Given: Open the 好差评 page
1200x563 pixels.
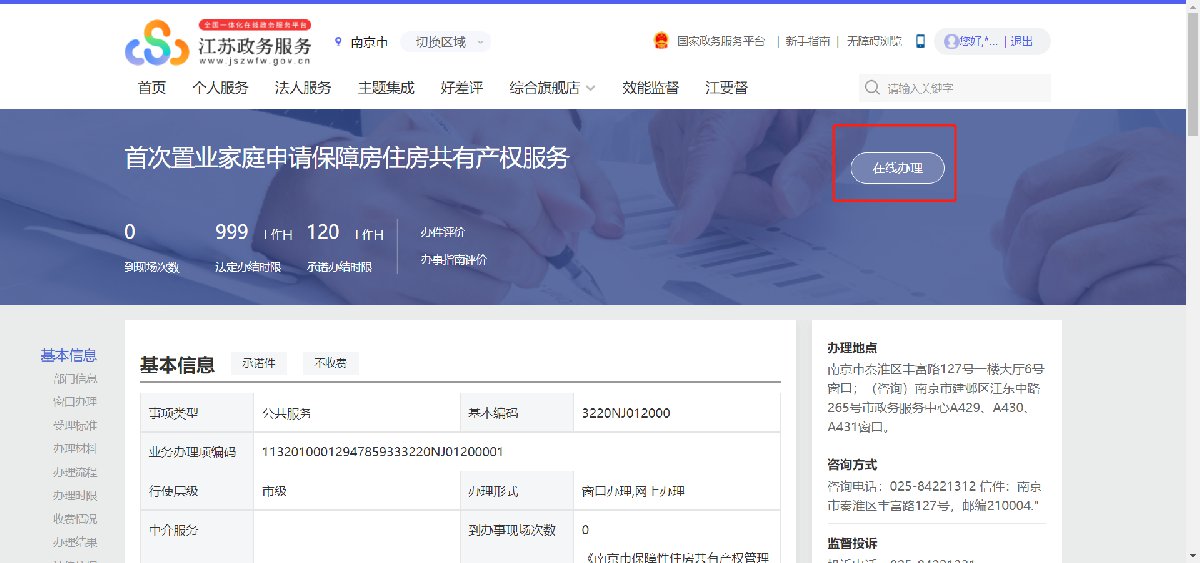Looking at the screenshot, I should pyautogui.click(x=461, y=88).
